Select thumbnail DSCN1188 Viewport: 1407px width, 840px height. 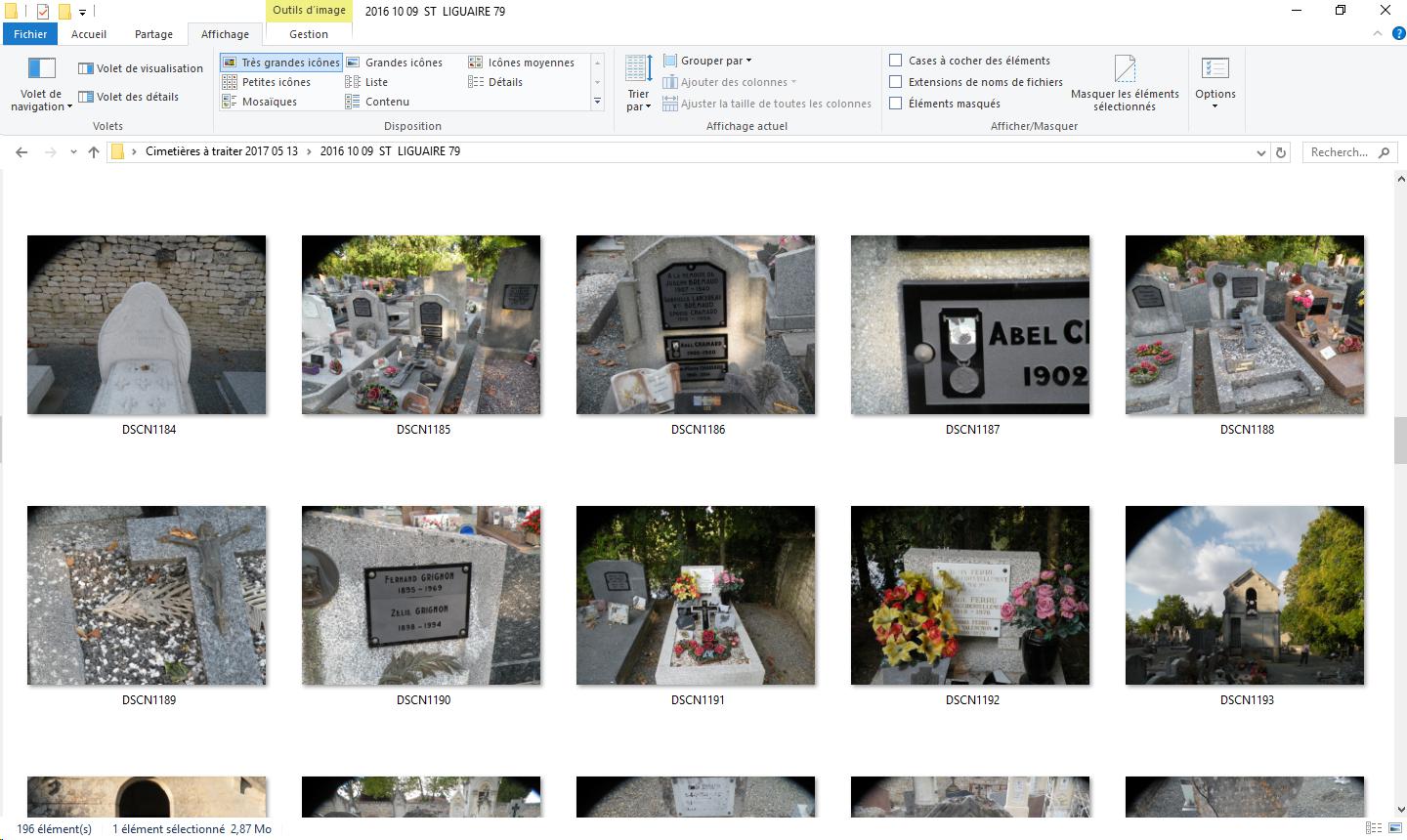[x=1245, y=324]
